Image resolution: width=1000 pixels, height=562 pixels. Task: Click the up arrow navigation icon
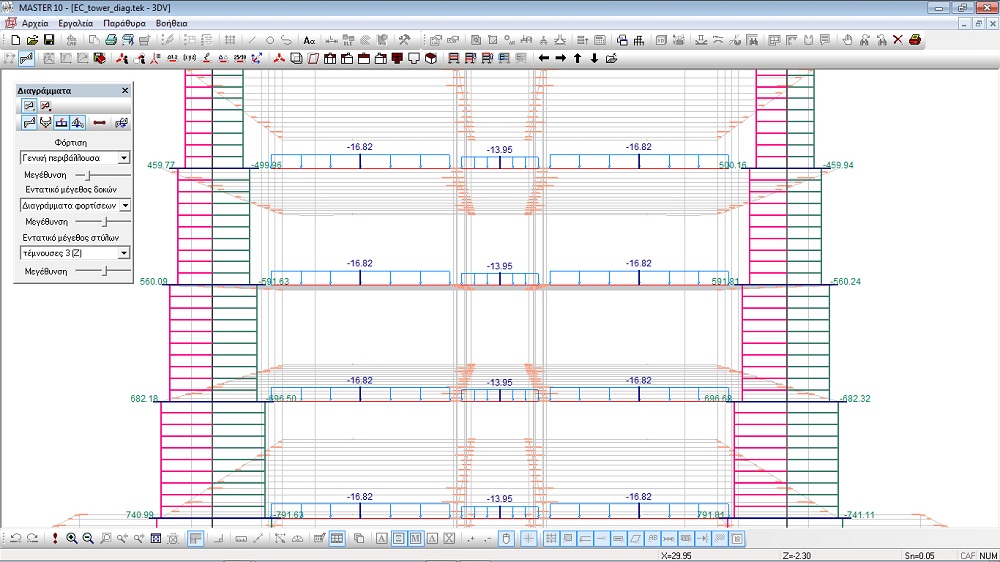[x=578, y=58]
